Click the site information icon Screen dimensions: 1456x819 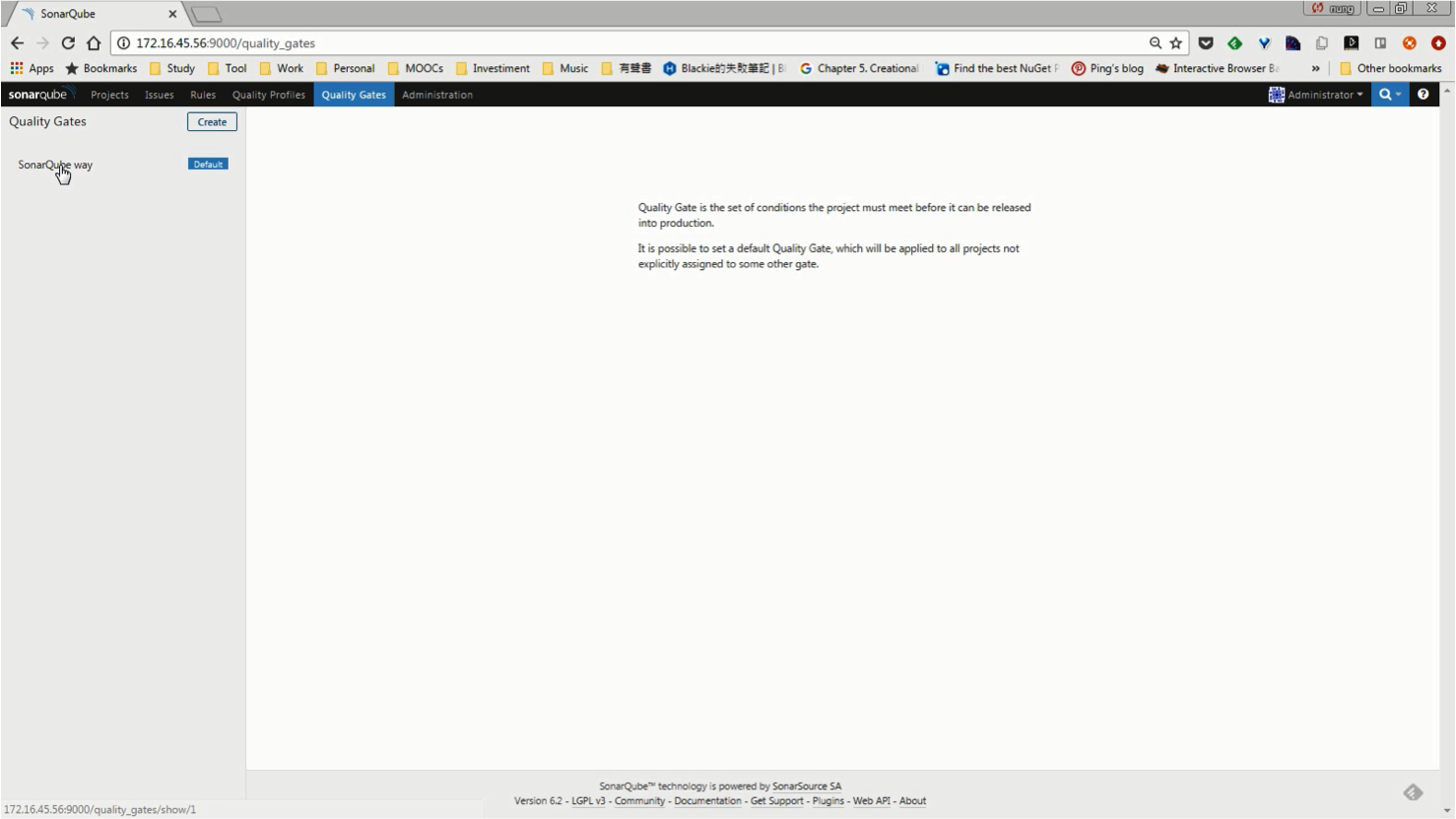pos(124,43)
